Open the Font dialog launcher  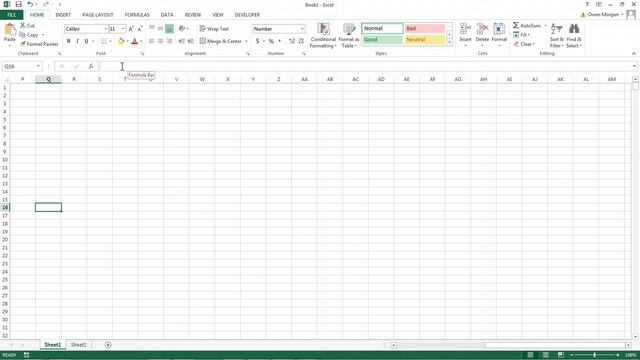pyautogui.click(x=142, y=53)
